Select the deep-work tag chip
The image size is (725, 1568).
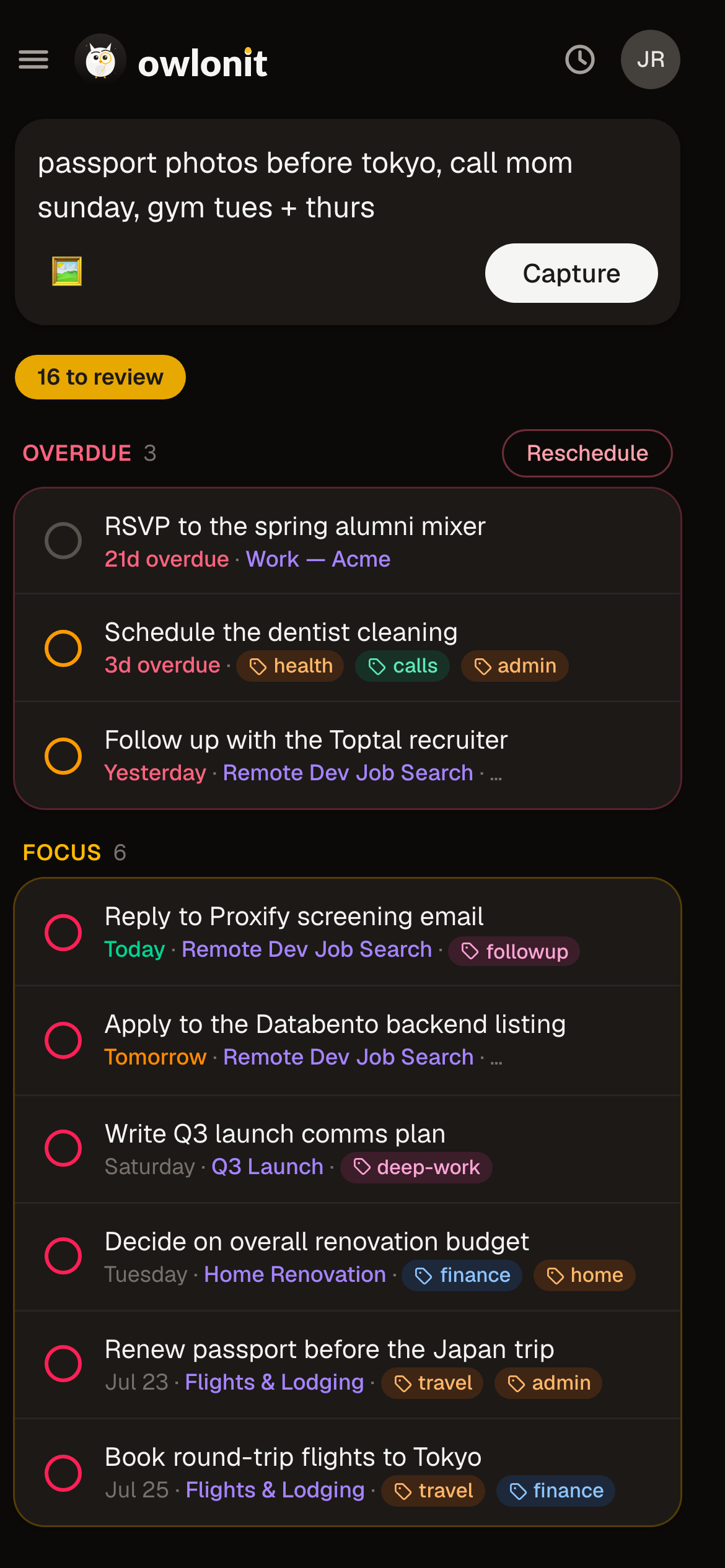(x=416, y=1167)
